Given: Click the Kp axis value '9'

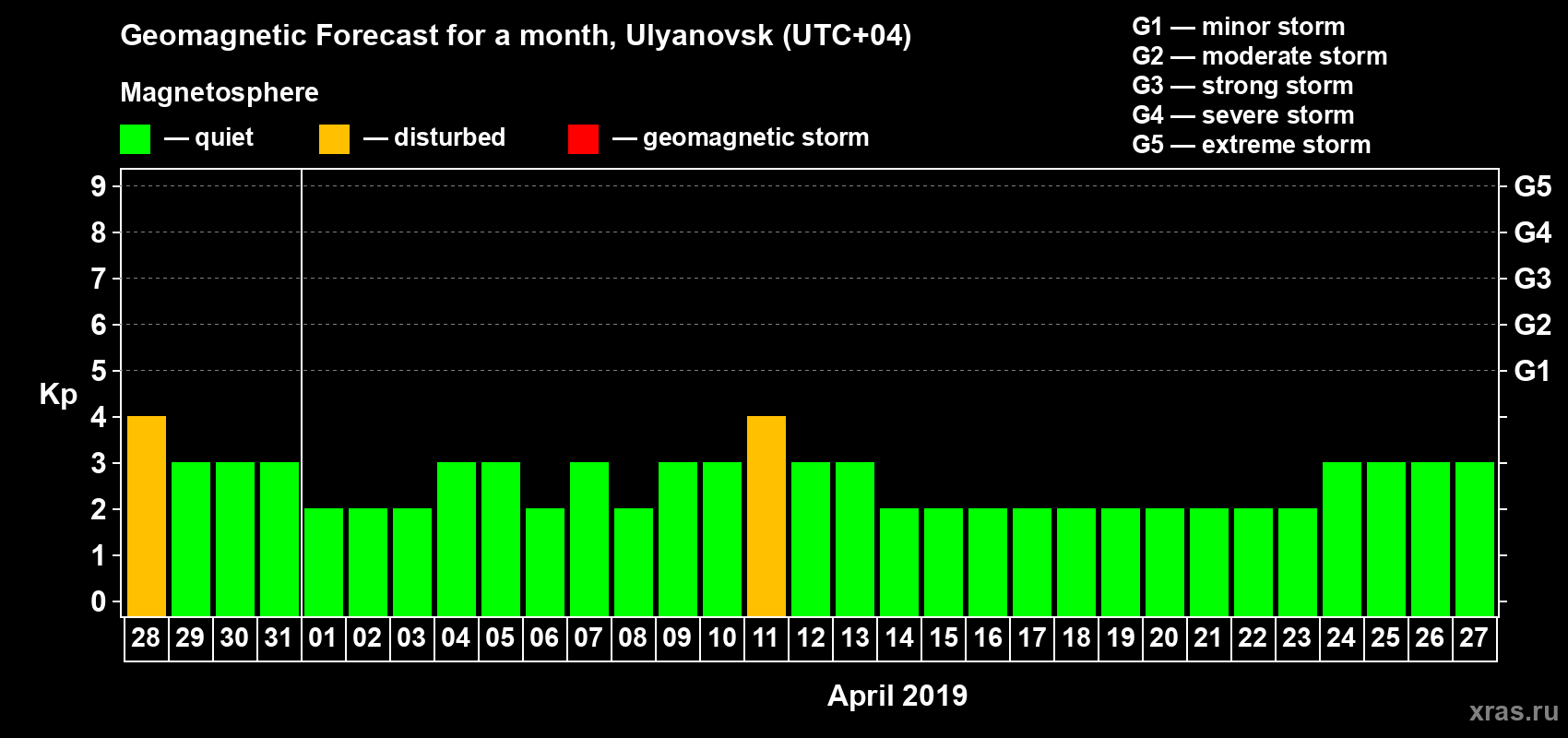Looking at the screenshot, I should pyautogui.click(x=99, y=186).
